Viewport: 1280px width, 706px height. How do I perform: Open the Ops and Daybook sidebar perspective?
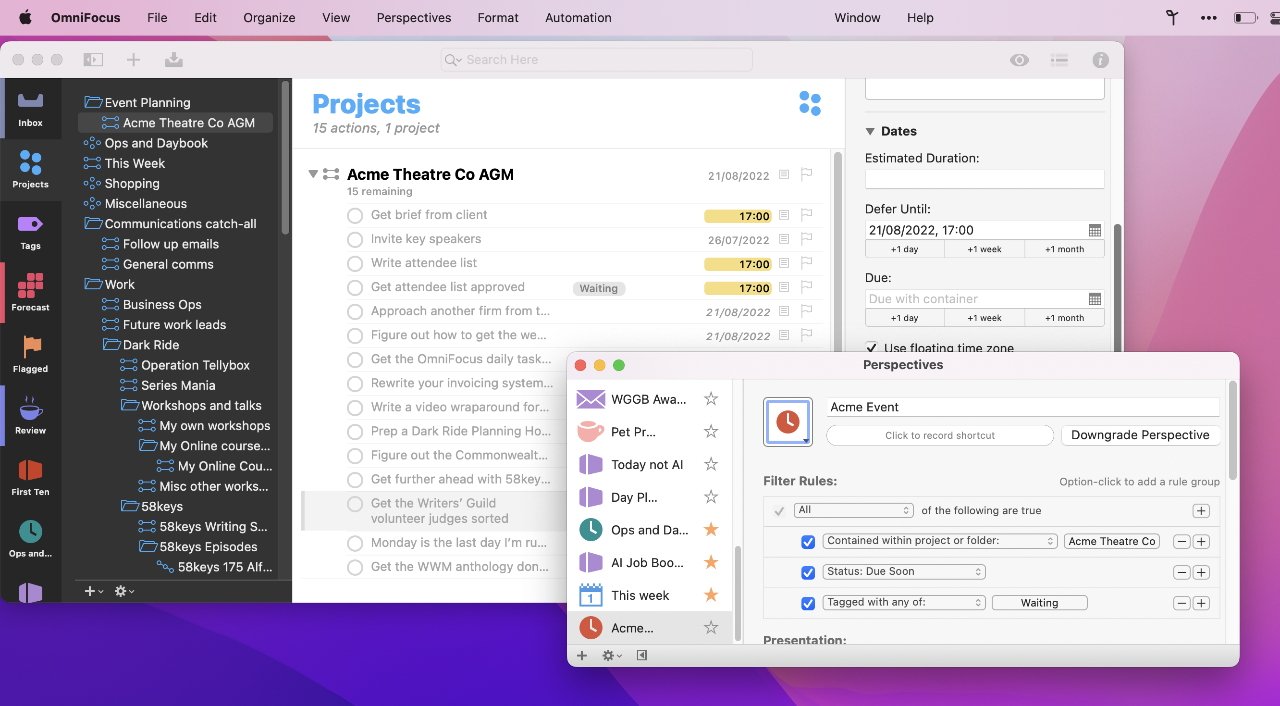coord(30,538)
